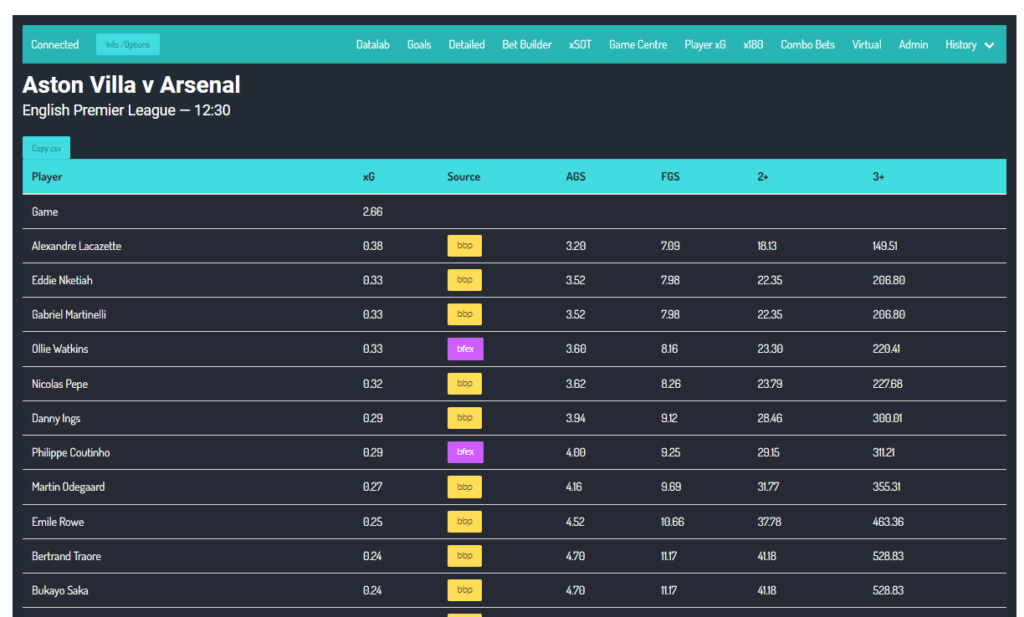
Task: Open the Bet Builder section
Action: [527, 44]
